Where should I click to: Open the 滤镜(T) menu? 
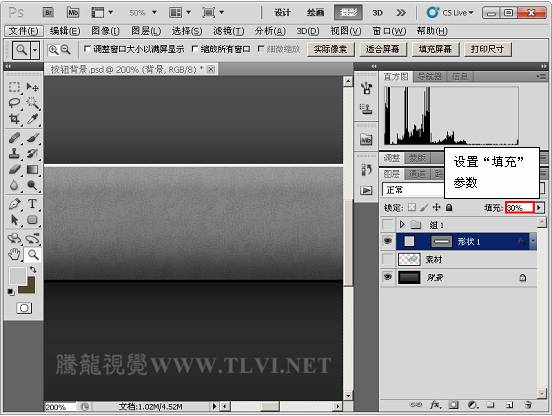(x=228, y=31)
